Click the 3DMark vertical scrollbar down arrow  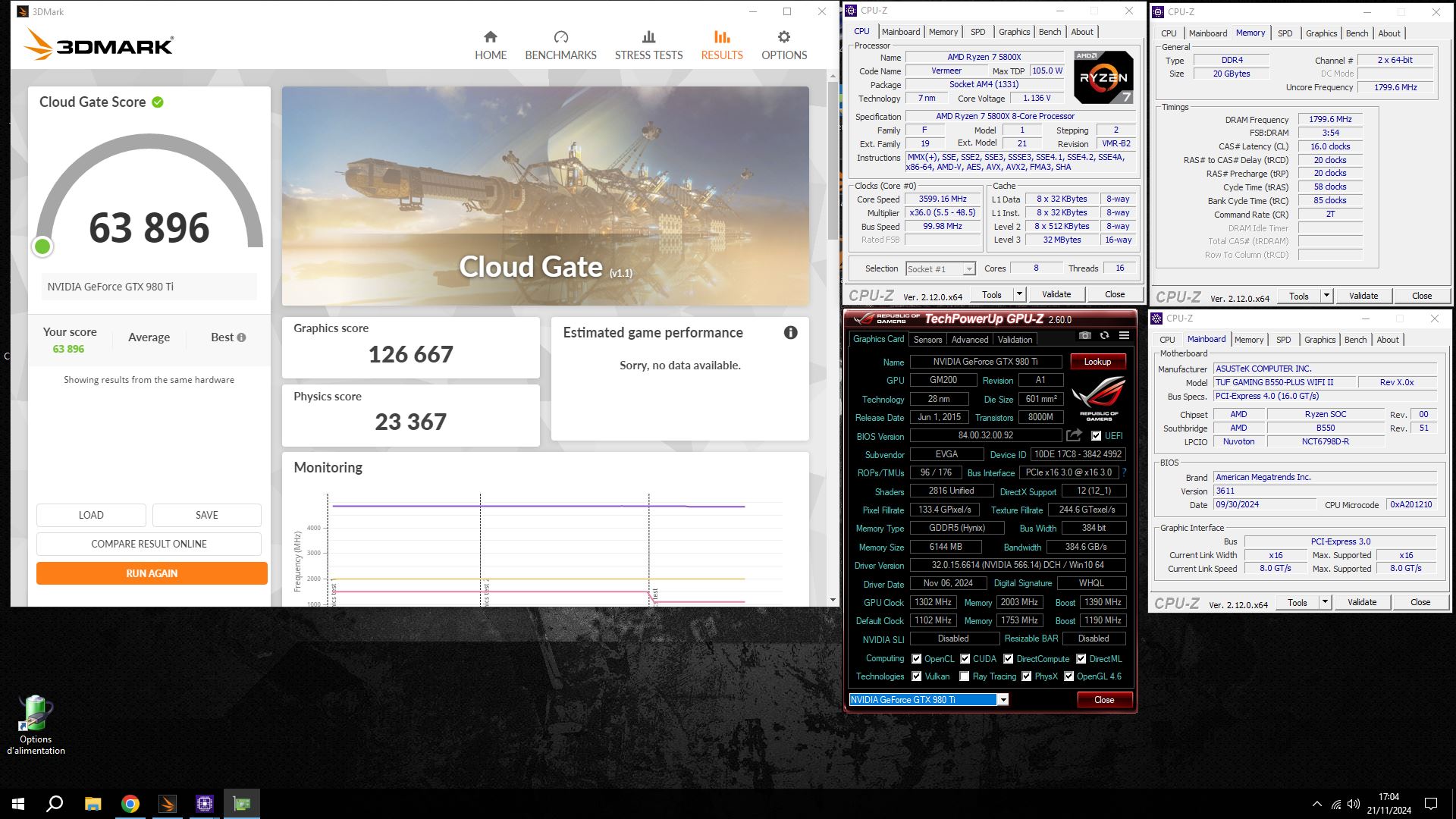click(x=833, y=600)
